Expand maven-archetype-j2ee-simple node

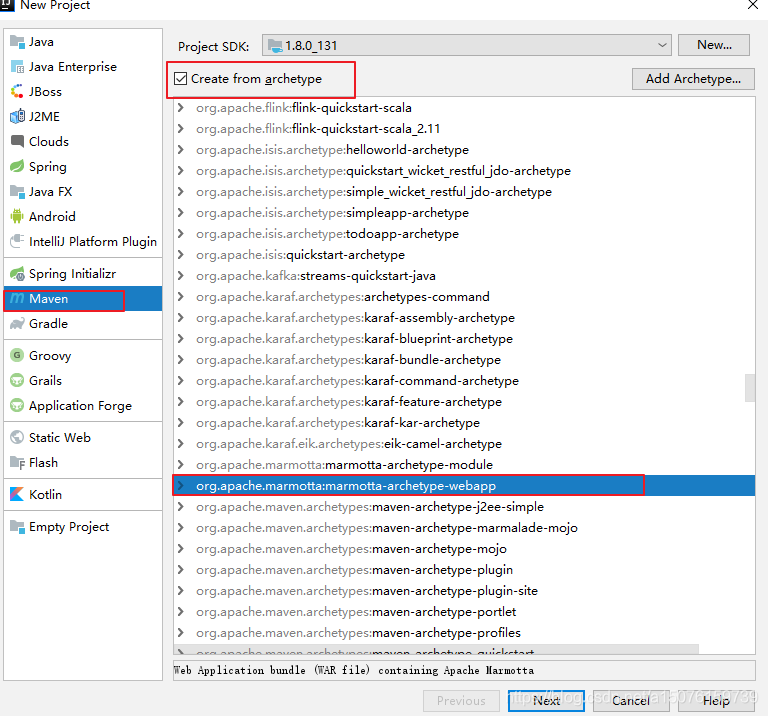pyautogui.click(x=181, y=507)
